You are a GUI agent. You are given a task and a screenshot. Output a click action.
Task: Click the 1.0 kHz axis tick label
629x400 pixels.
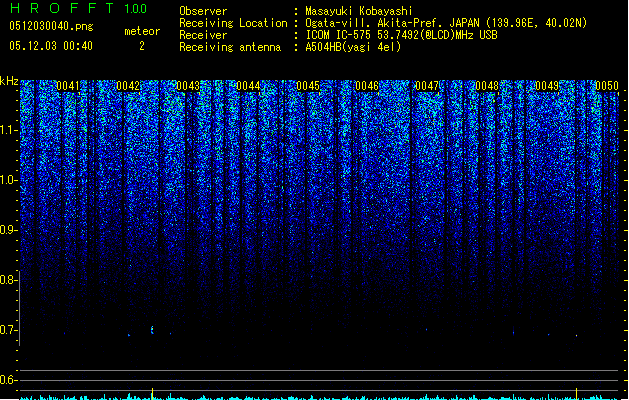point(9,181)
